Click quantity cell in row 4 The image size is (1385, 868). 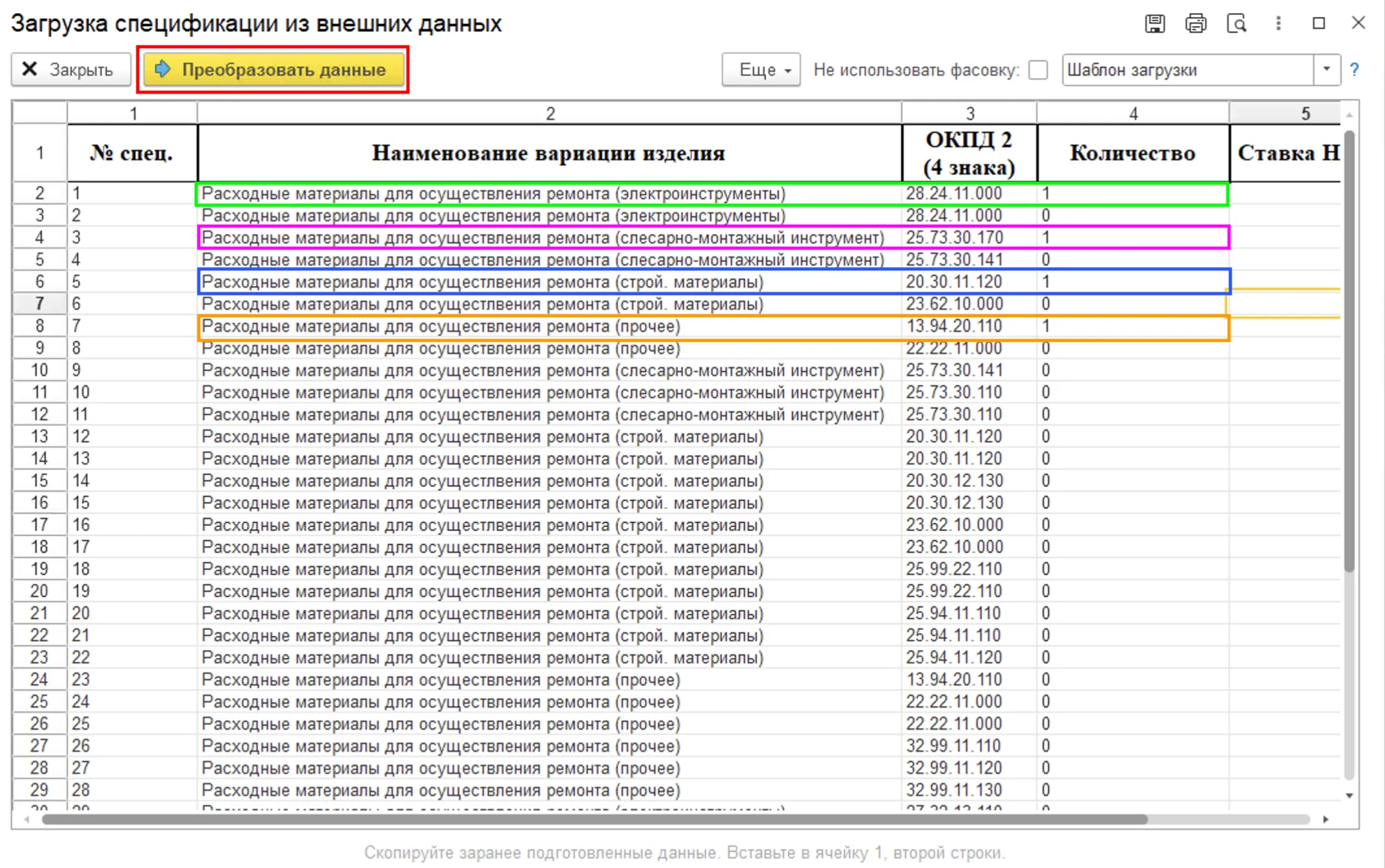tap(1133, 238)
